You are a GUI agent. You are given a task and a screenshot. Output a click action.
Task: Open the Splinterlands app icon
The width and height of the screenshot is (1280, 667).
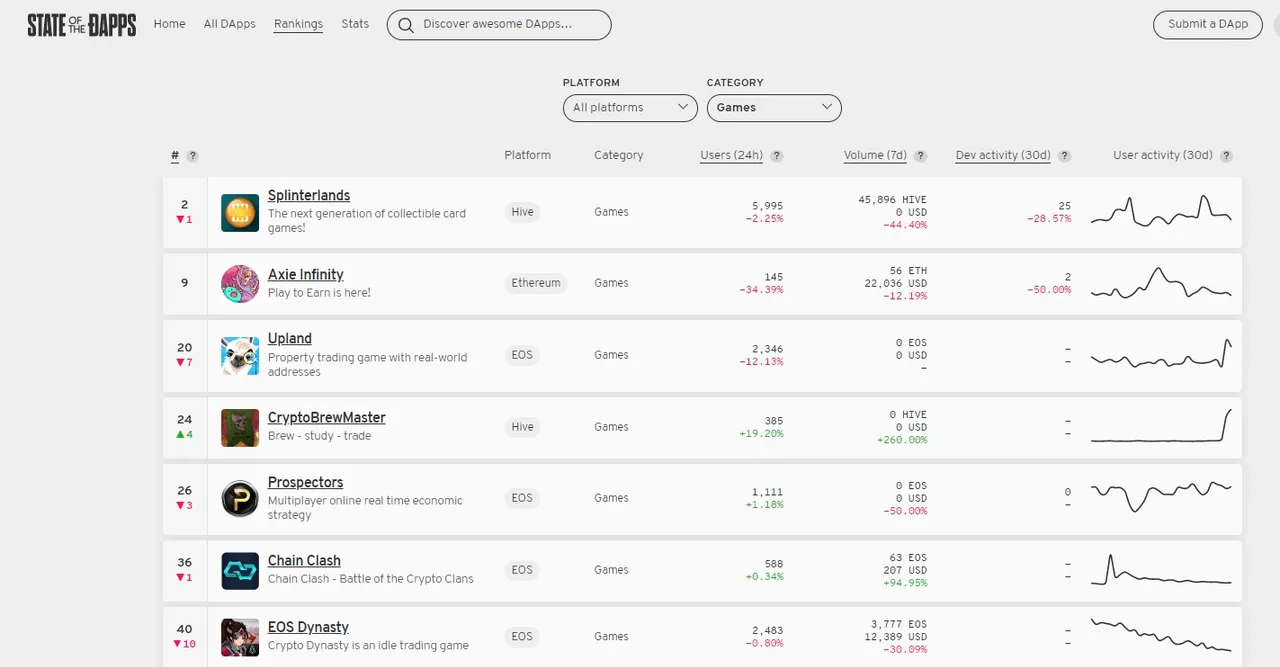point(240,213)
